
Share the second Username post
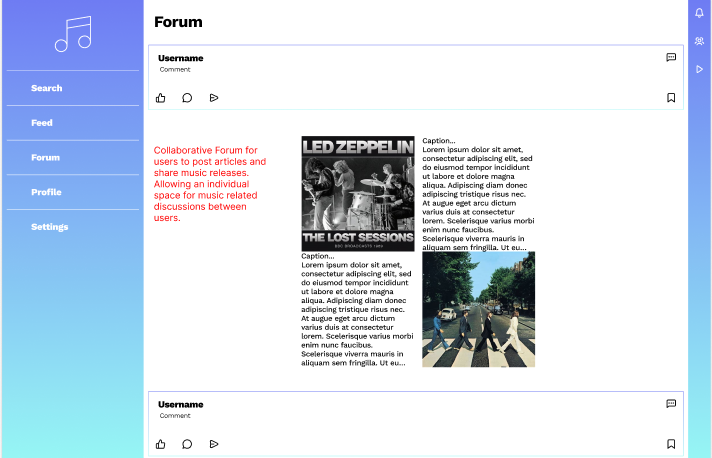click(214, 444)
